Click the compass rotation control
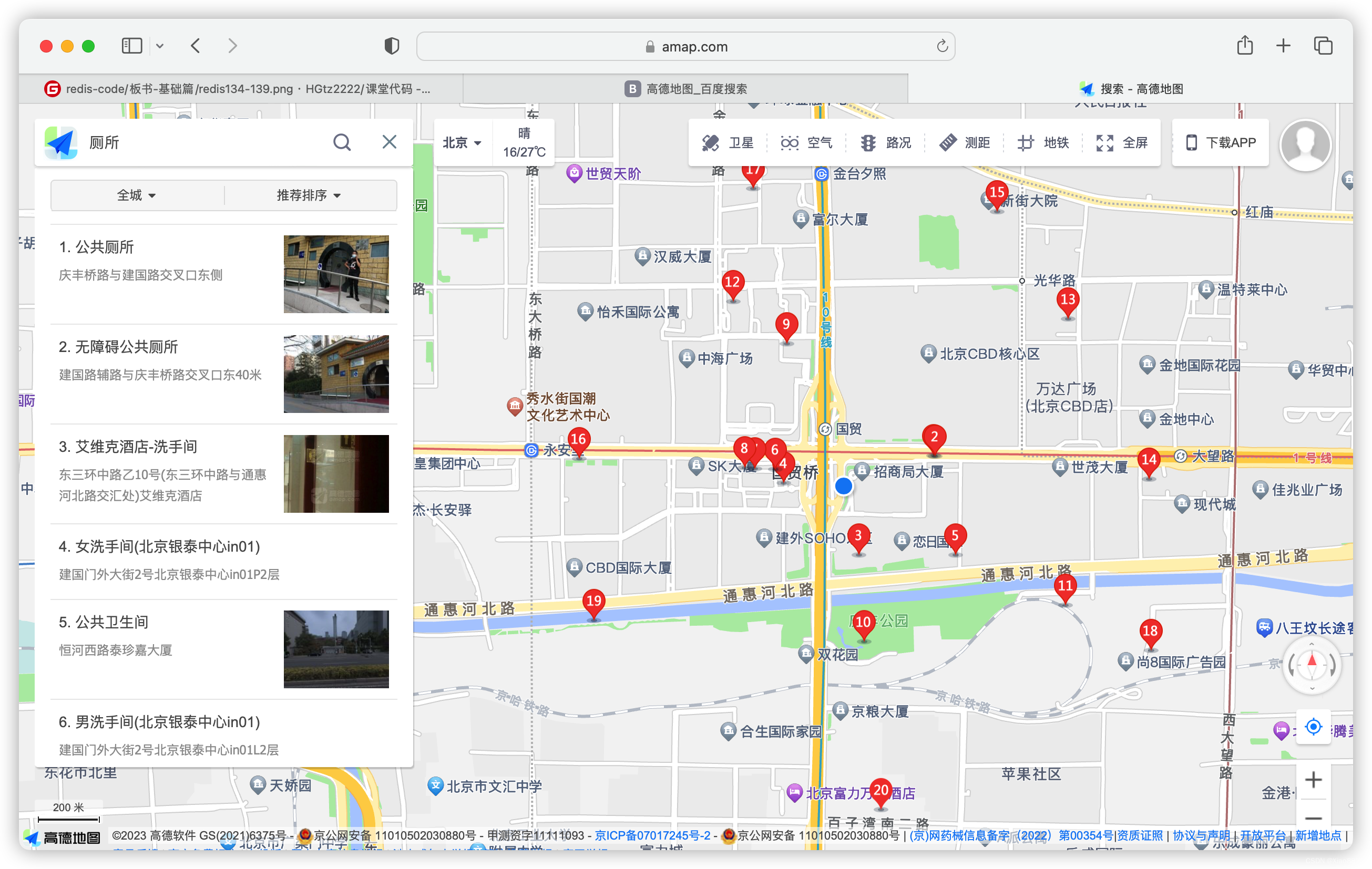This screenshot has height=869, width=1372. [1312, 665]
